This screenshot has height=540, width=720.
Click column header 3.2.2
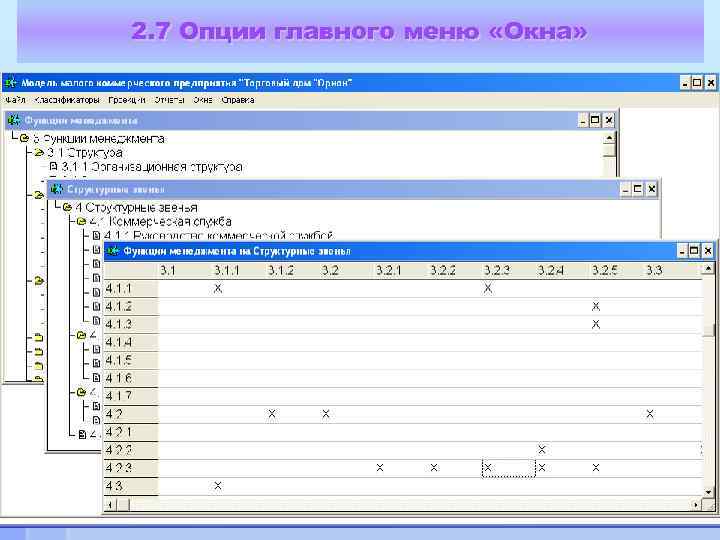coord(443,270)
